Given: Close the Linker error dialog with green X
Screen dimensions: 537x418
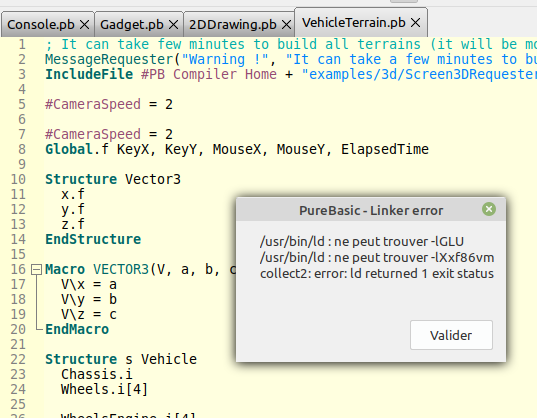Looking at the screenshot, I should click(x=489, y=209).
